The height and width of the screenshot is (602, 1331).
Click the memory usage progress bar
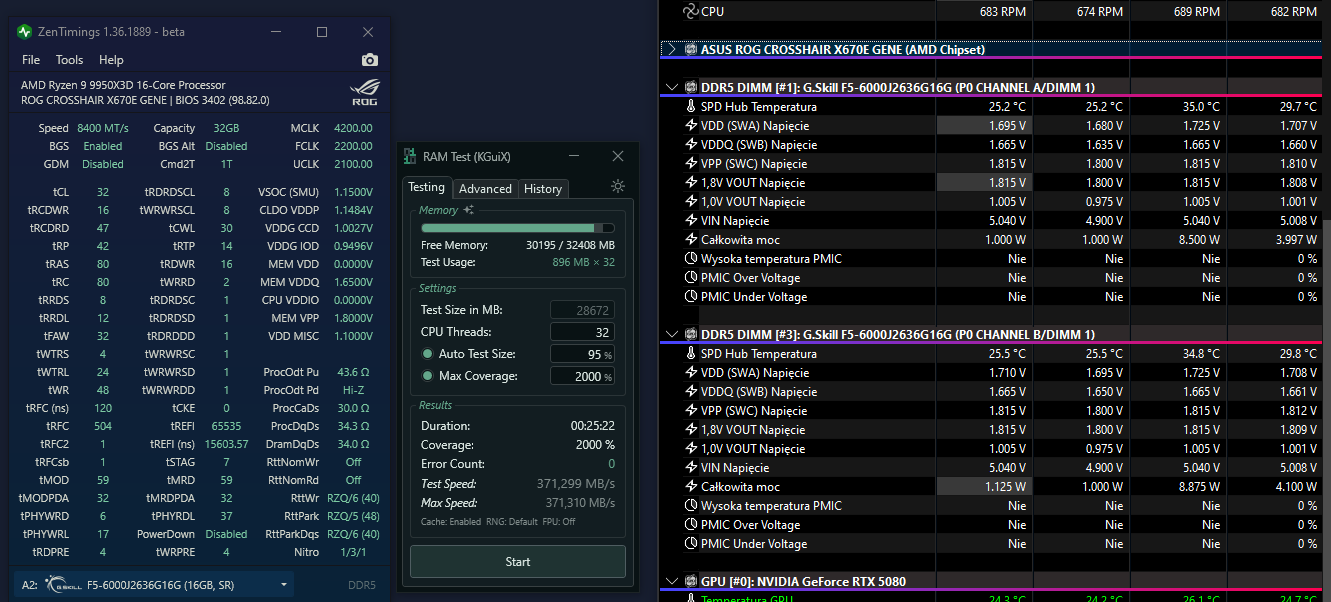pyautogui.click(x=517, y=228)
